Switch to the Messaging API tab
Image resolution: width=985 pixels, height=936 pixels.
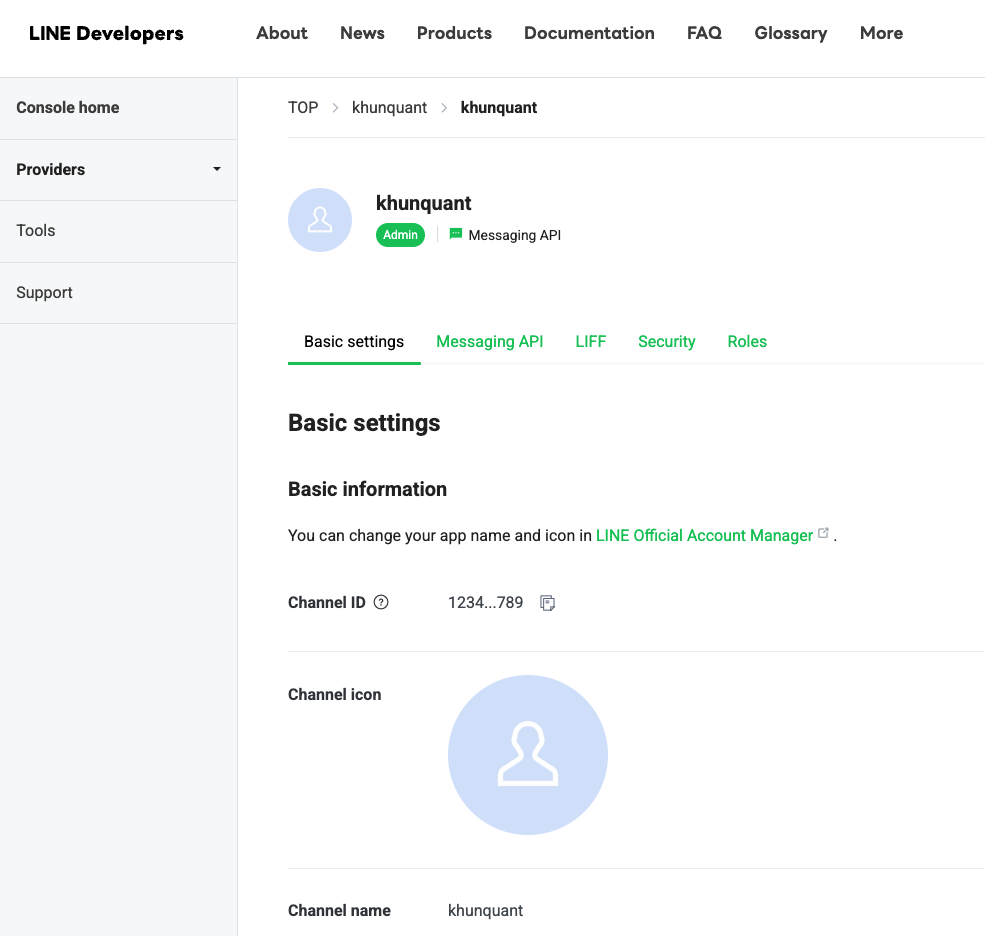coord(490,342)
